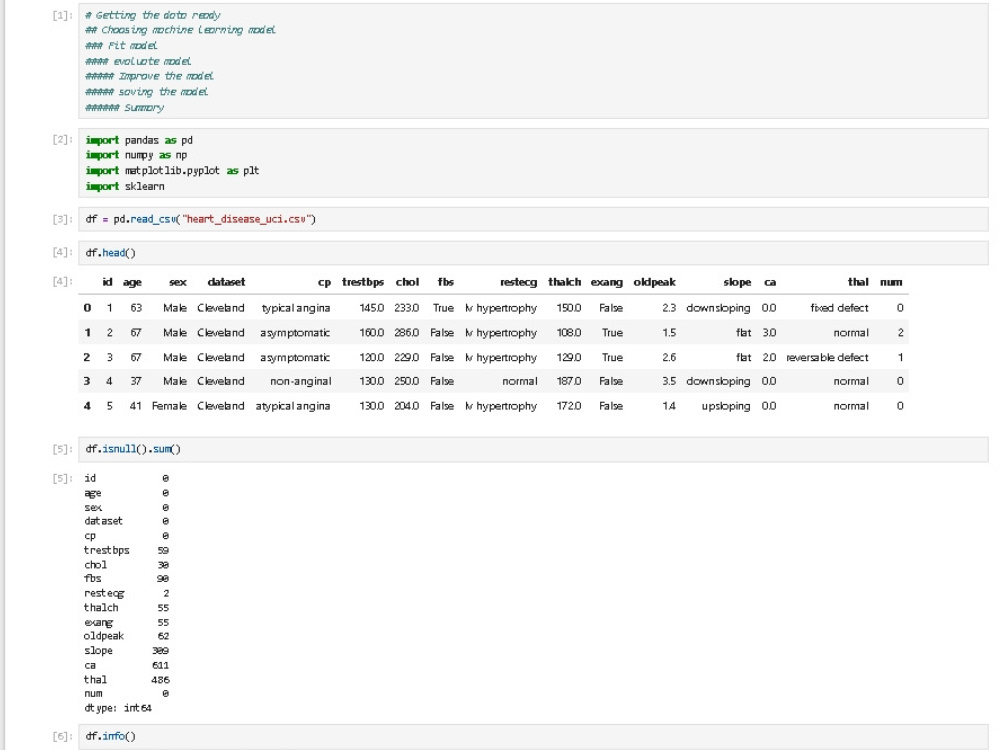Click the [1]: cell prompt label
This screenshot has width=1000, height=750.
tap(62, 15)
